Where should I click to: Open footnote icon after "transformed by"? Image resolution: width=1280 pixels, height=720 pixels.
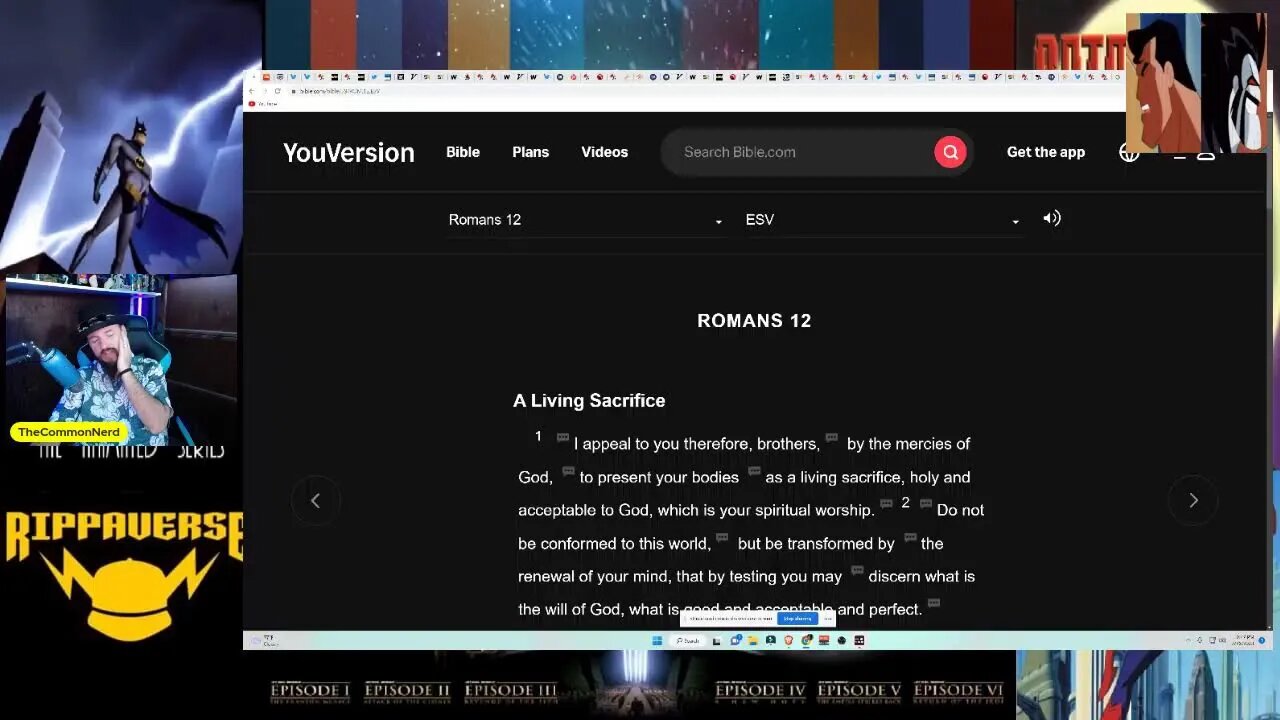(x=910, y=537)
